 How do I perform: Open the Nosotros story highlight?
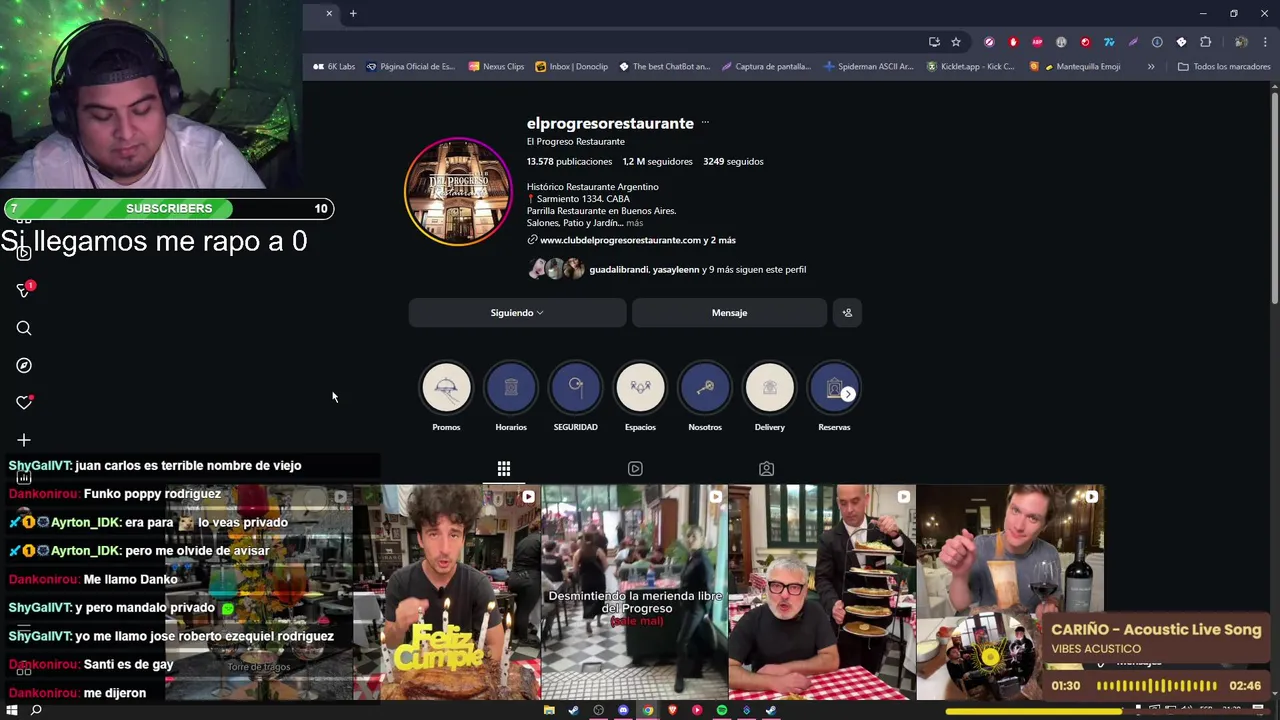[705, 388]
